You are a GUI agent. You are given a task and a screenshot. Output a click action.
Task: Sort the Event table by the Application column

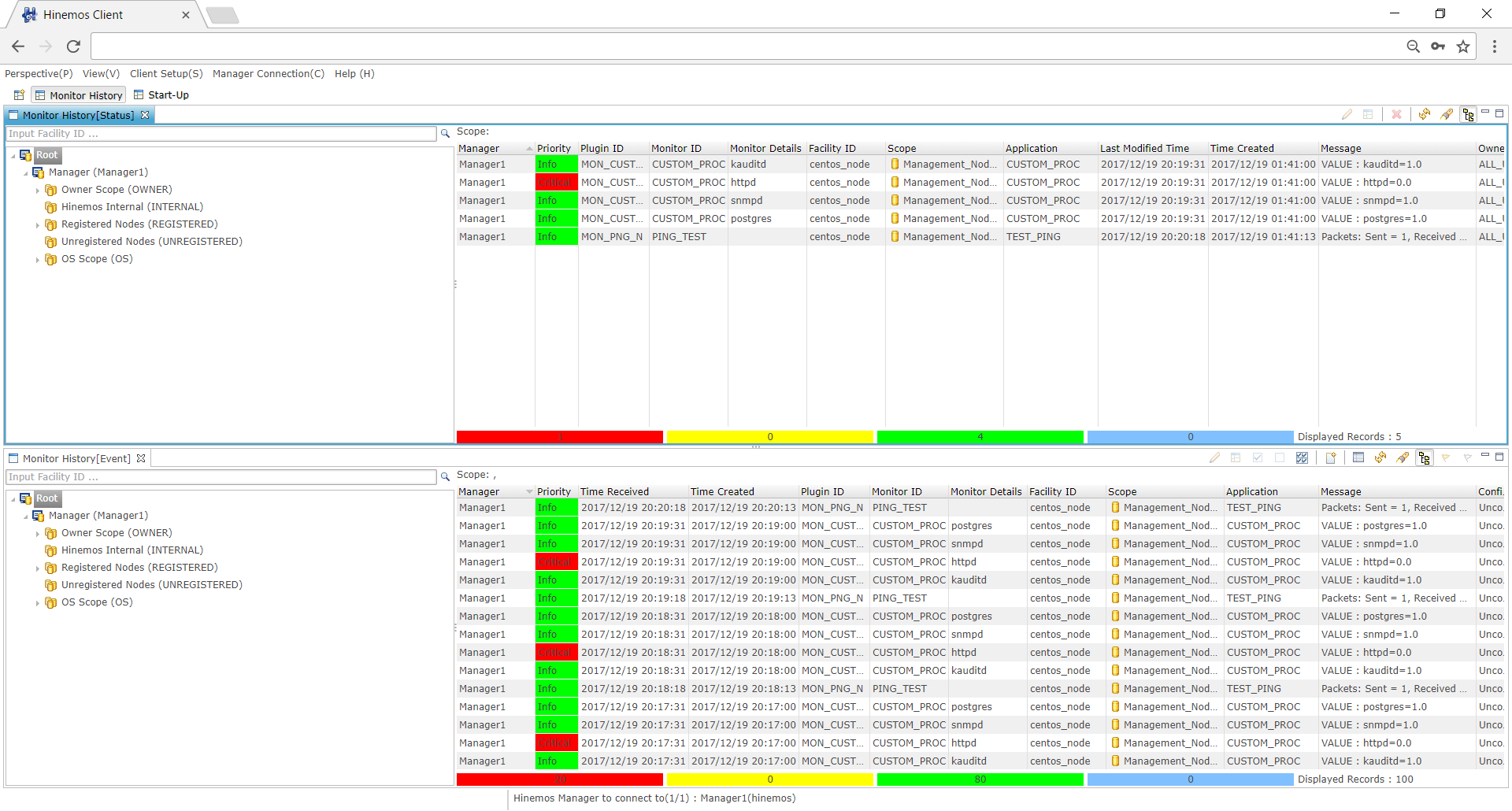[x=1271, y=491]
